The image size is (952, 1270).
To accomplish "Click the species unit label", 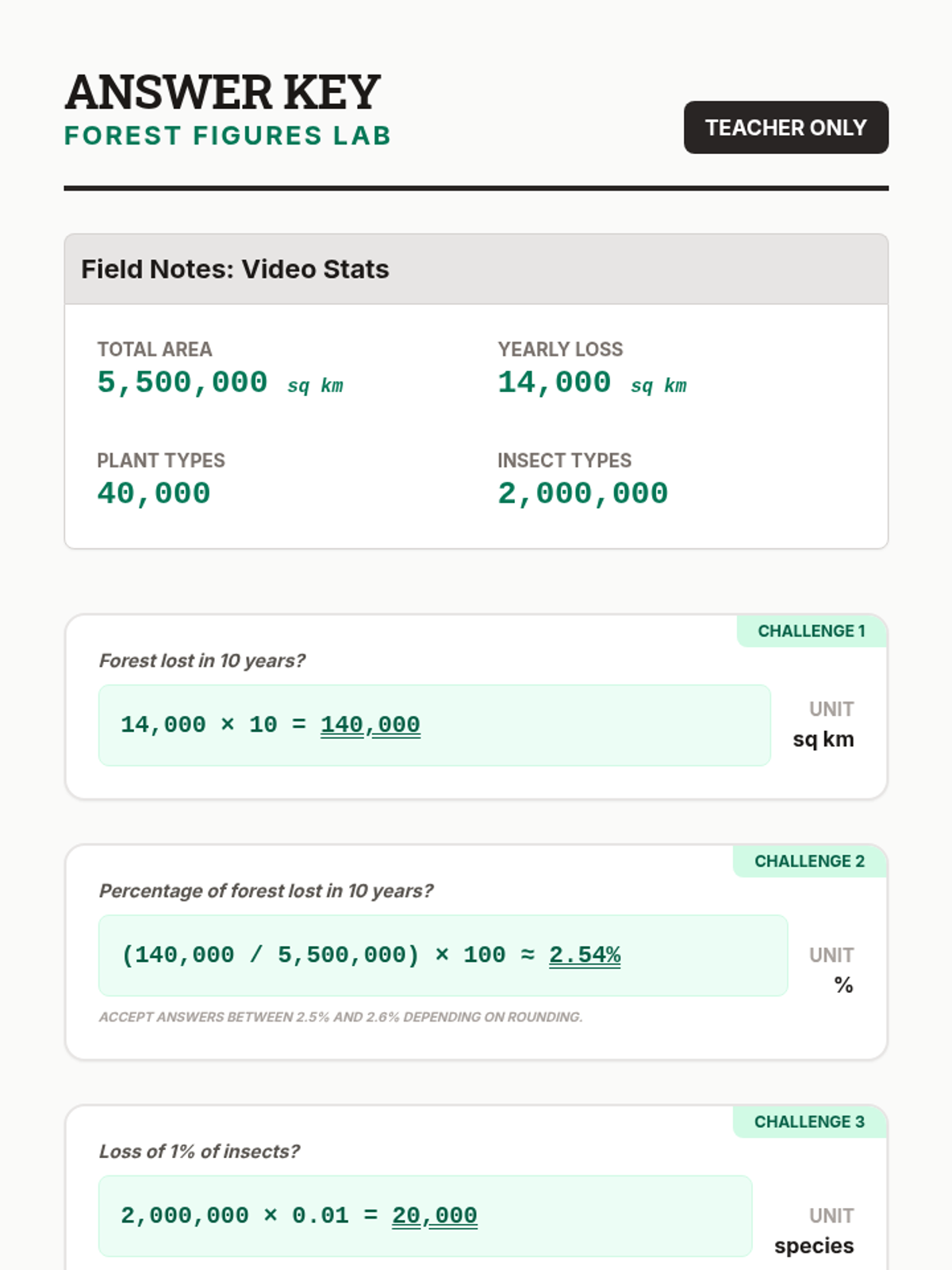I will [x=814, y=1245].
